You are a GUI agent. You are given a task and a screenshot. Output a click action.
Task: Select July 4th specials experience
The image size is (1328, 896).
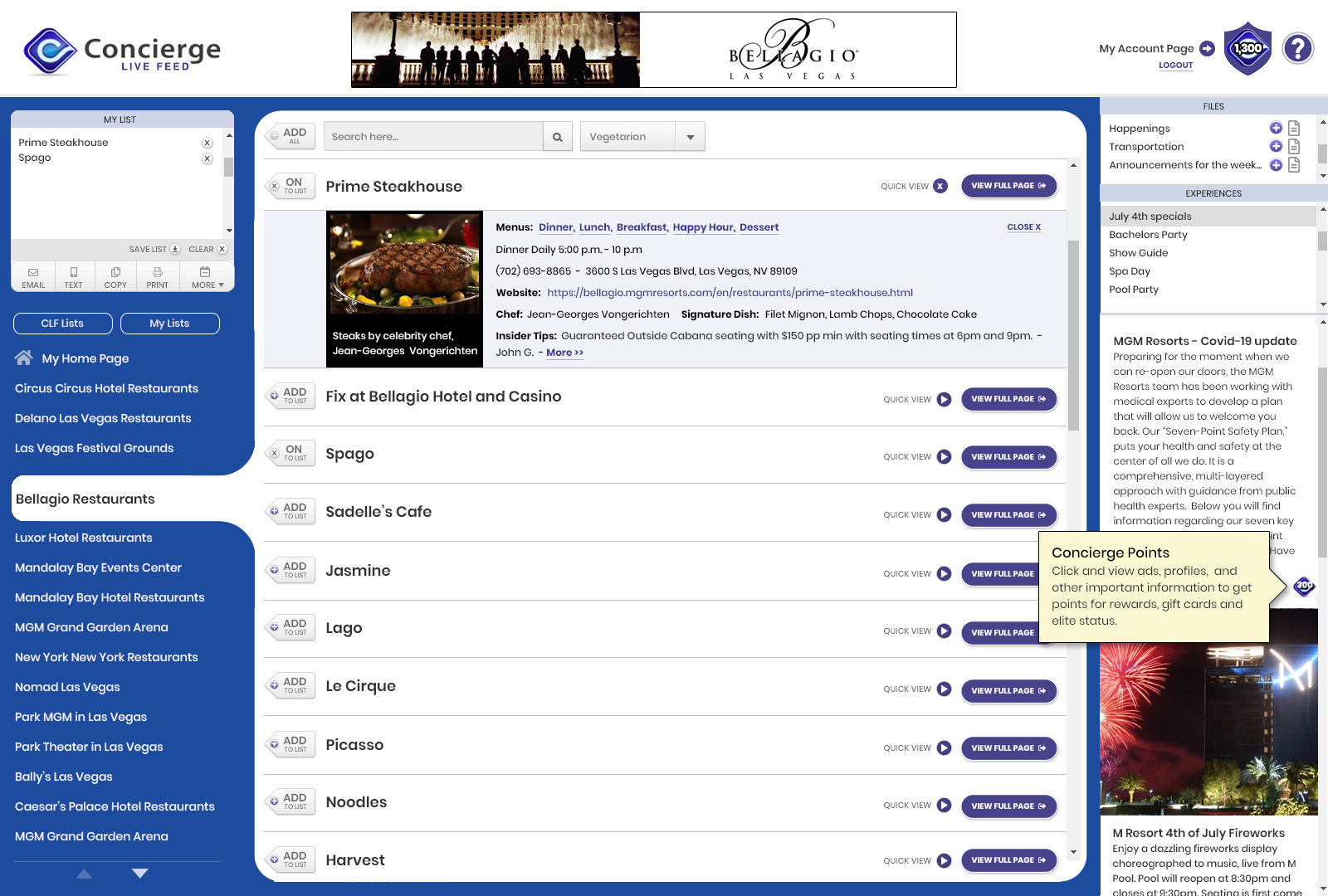click(1208, 217)
